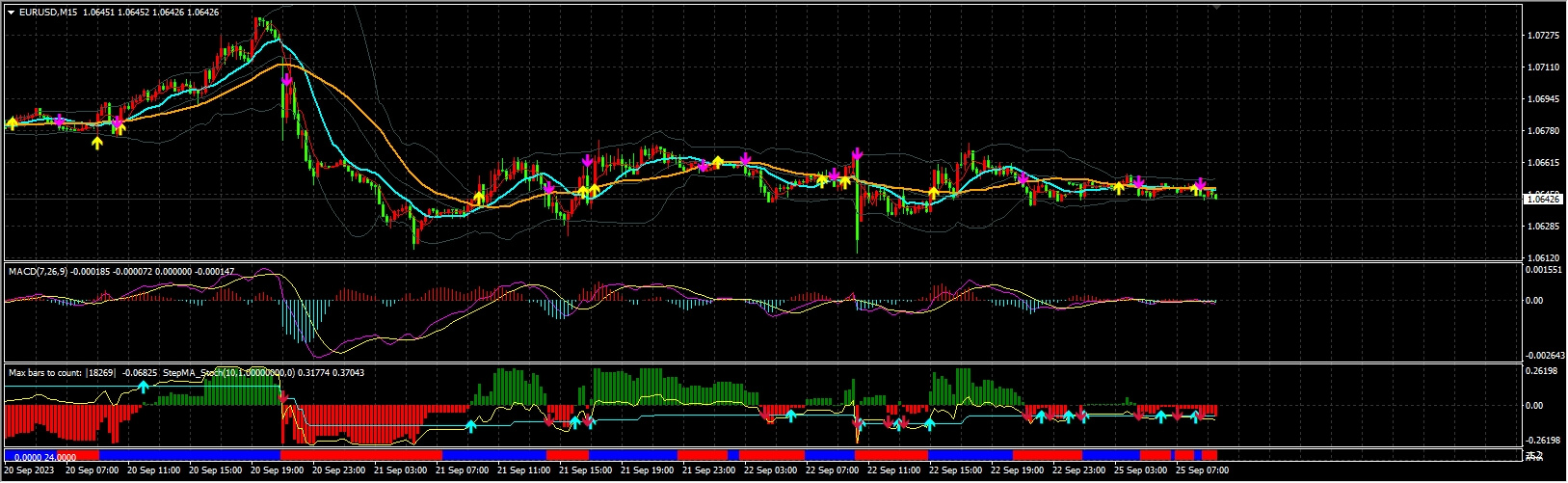
Task: Click the 21 Sep 03:00 label on the time axis
Action: coord(402,471)
